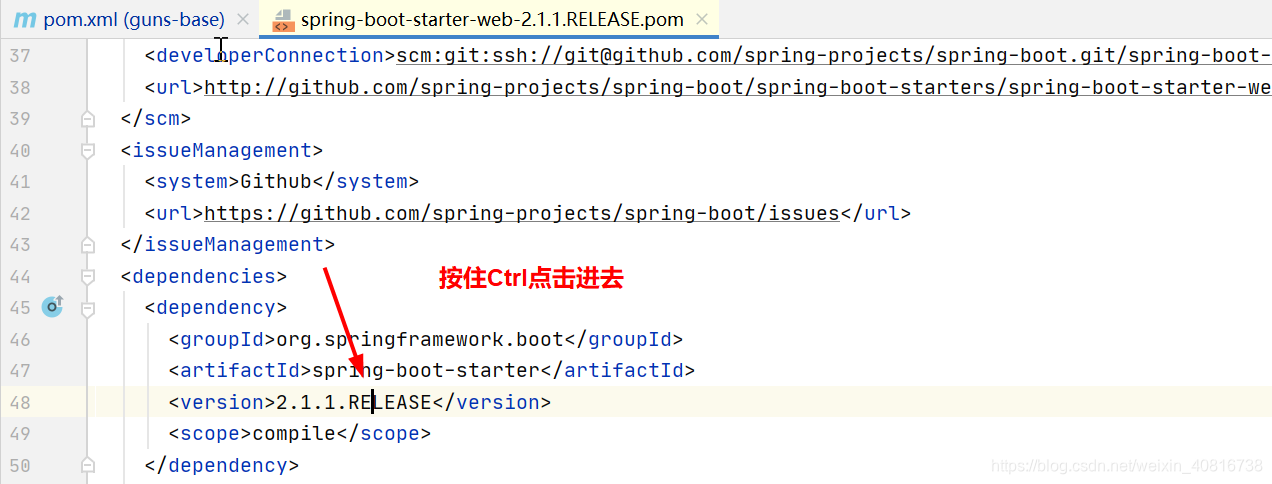Image resolution: width=1272 pixels, height=484 pixels.
Task: Collapse issueManagement closing fold on line 43
Action: coord(87,245)
